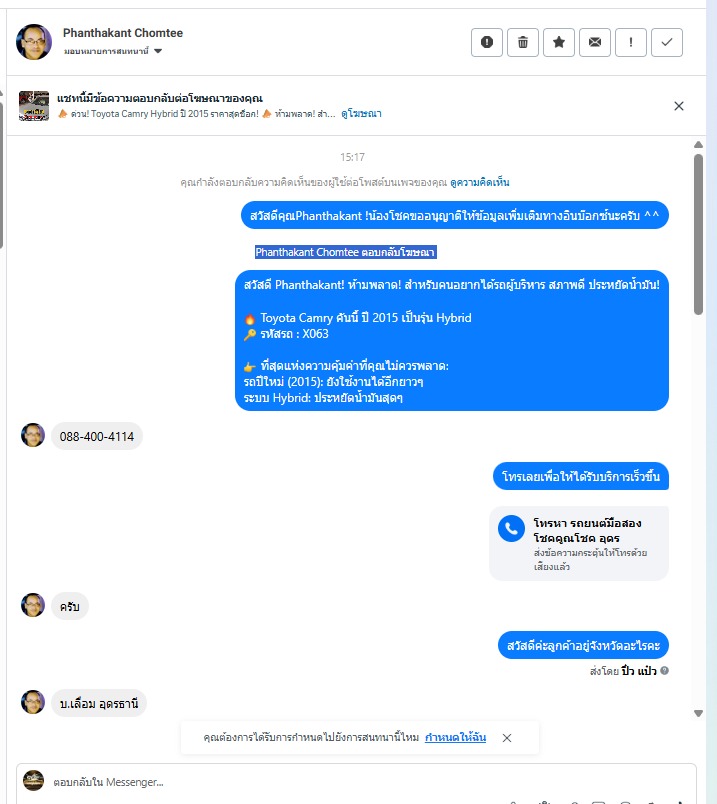Mark conversation done with checkmark icon

pos(667,42)
